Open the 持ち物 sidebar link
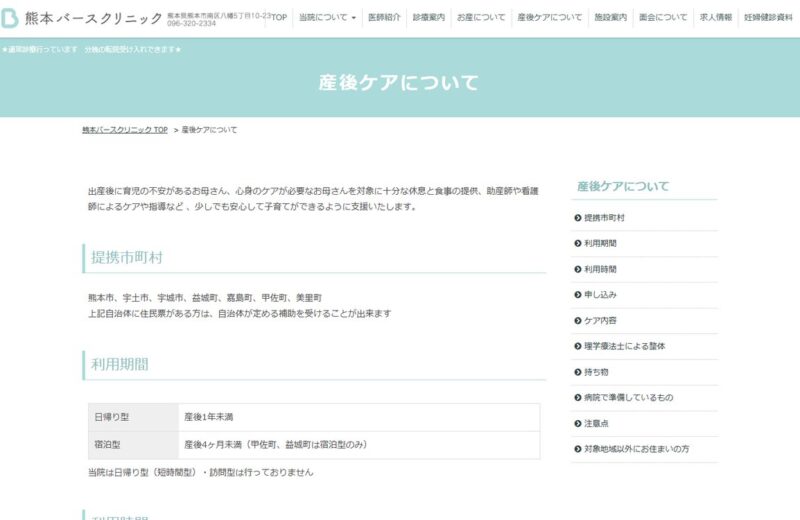 596,373
